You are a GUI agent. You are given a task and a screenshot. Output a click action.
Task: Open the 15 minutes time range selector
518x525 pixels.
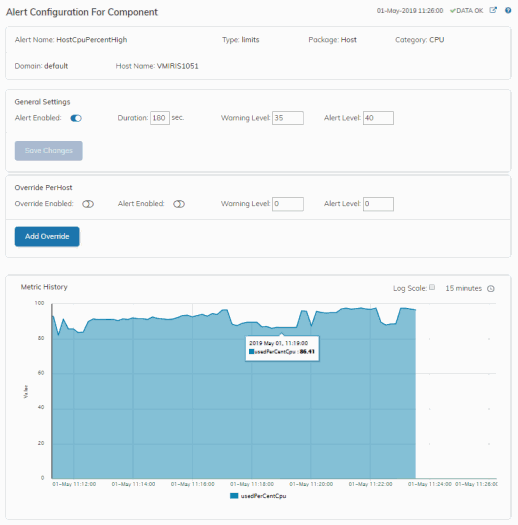463,288
